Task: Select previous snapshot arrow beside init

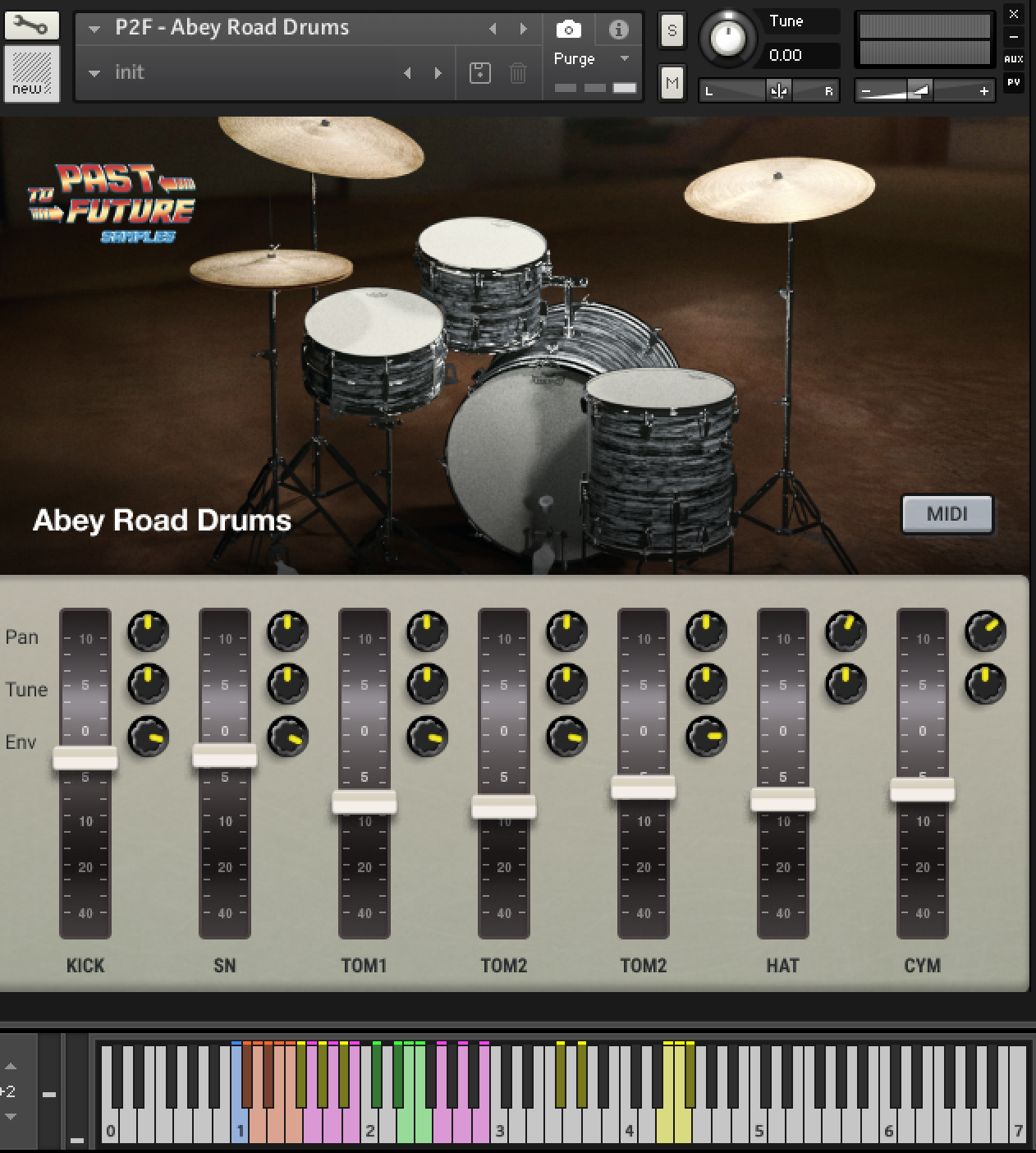Action: tap(407, 73)
